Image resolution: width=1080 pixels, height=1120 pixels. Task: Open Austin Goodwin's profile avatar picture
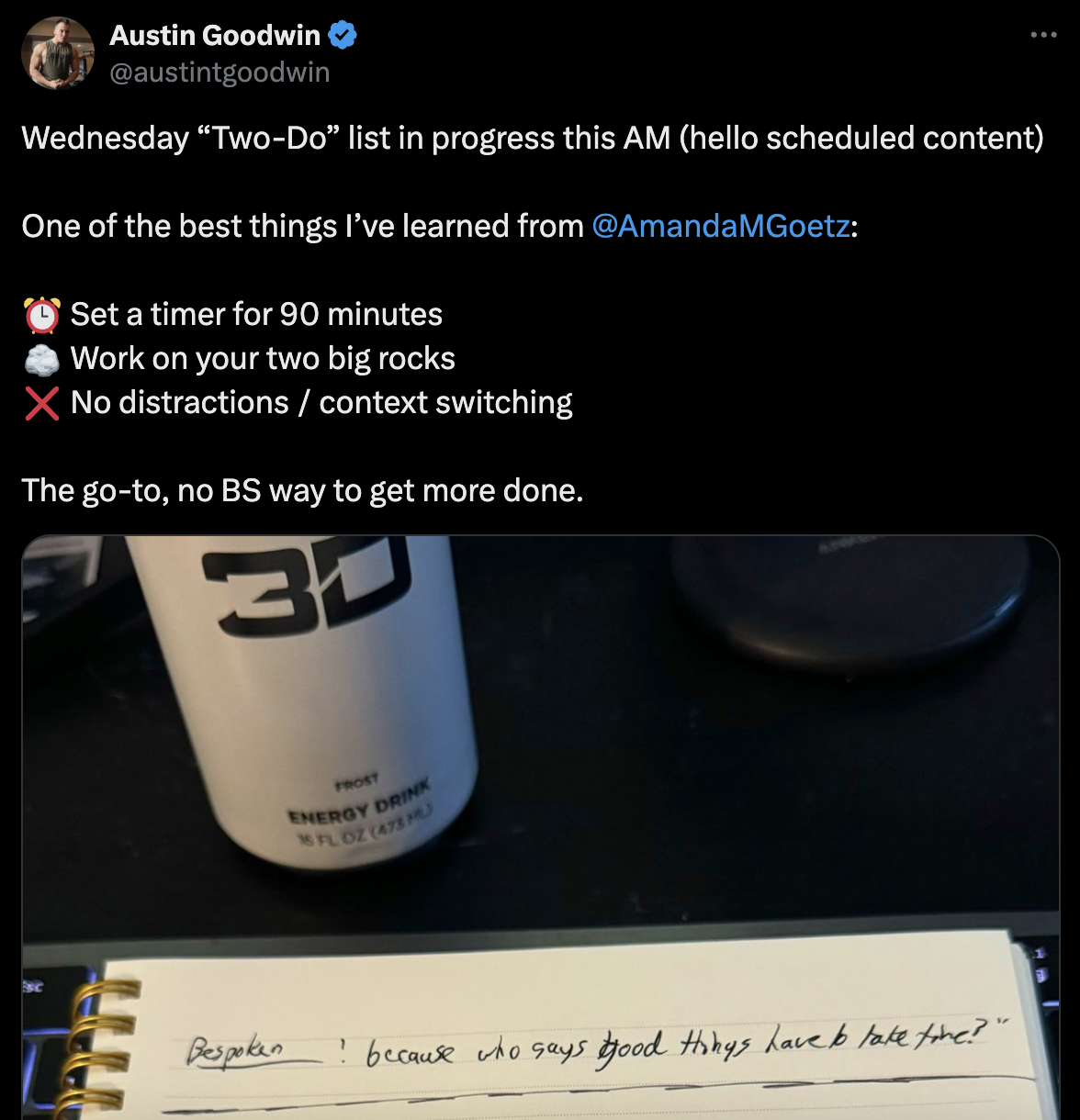pyautogui.click(x=58, y=53)
